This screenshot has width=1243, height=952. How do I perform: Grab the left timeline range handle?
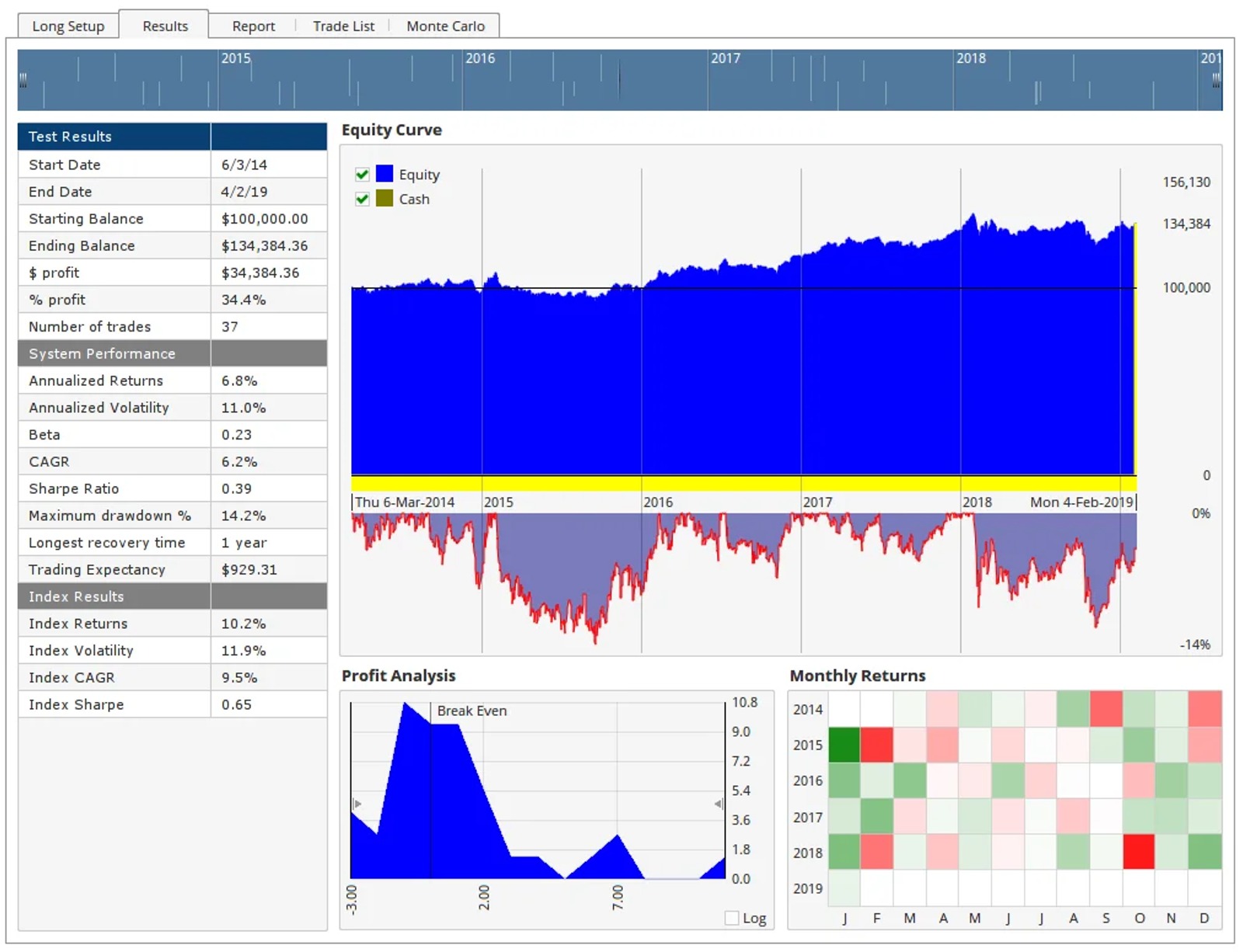pos(23,79)
